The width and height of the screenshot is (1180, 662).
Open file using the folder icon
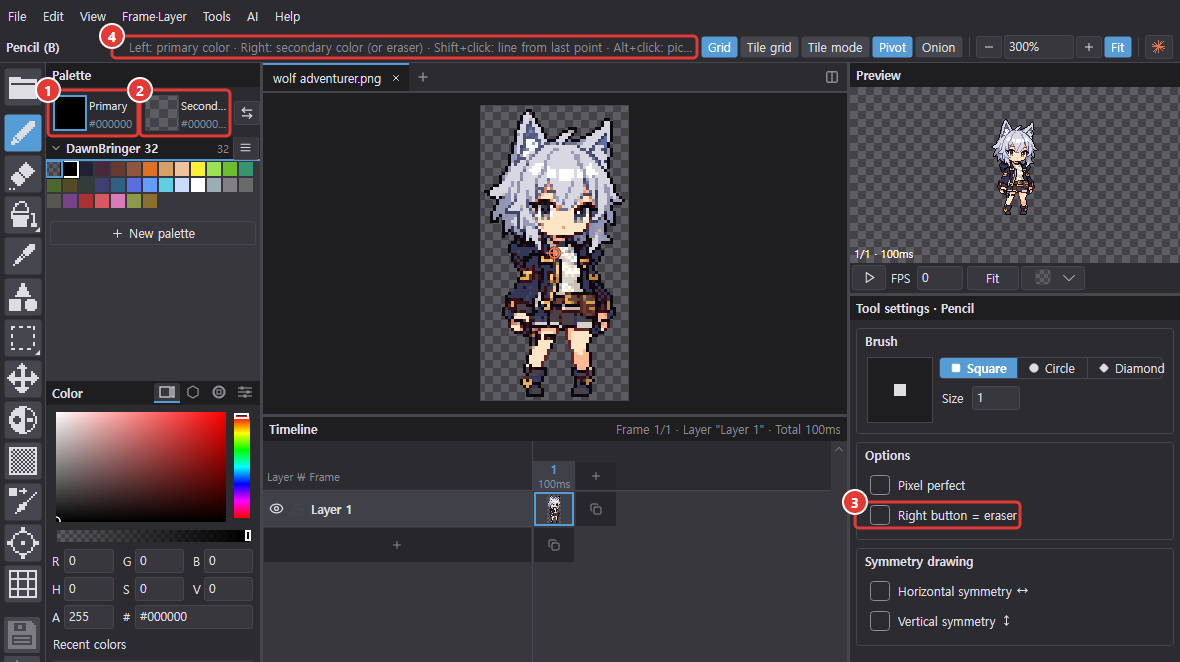[23, 89]
